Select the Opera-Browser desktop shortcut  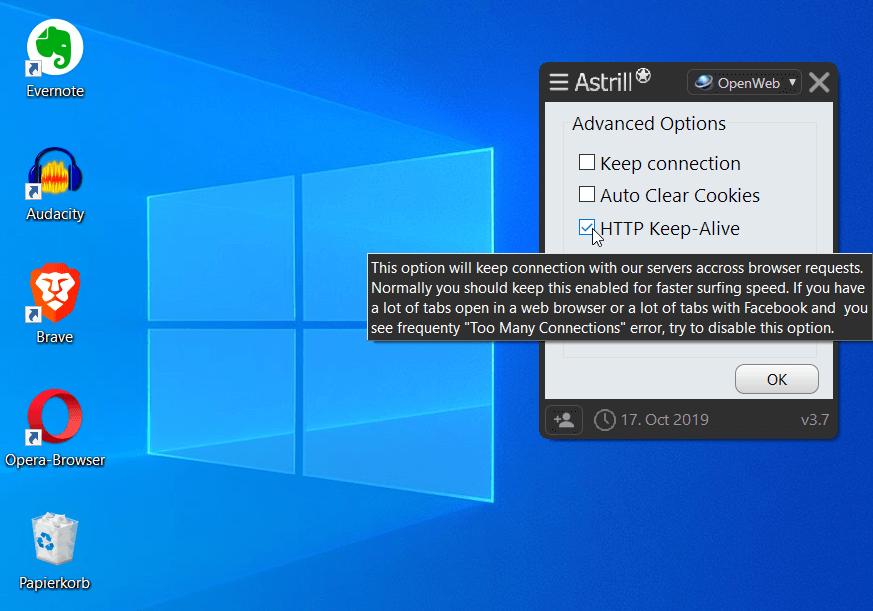tap(55, 428)
